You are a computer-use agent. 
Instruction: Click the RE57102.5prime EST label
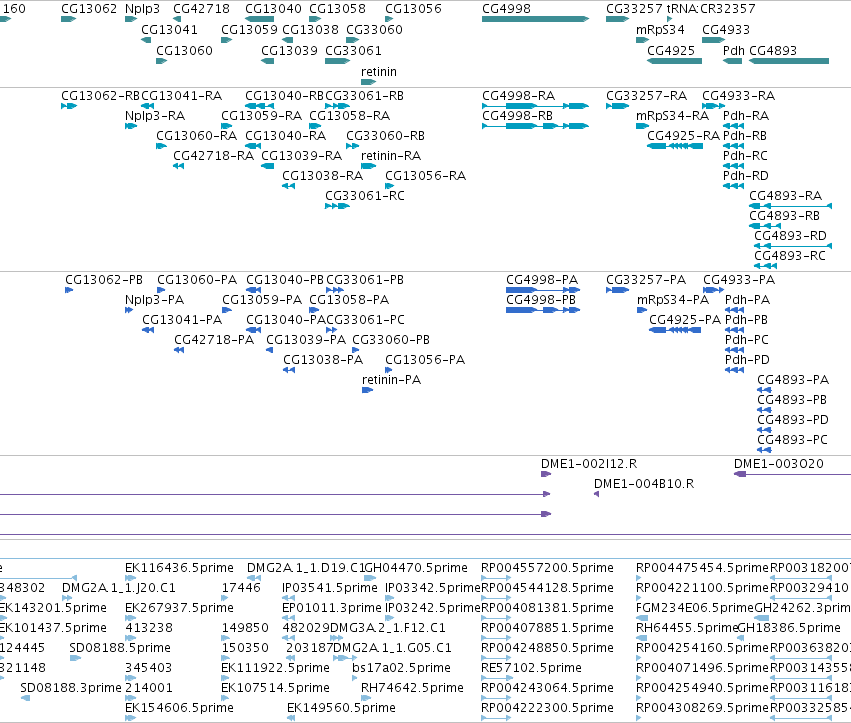(531, 668)
